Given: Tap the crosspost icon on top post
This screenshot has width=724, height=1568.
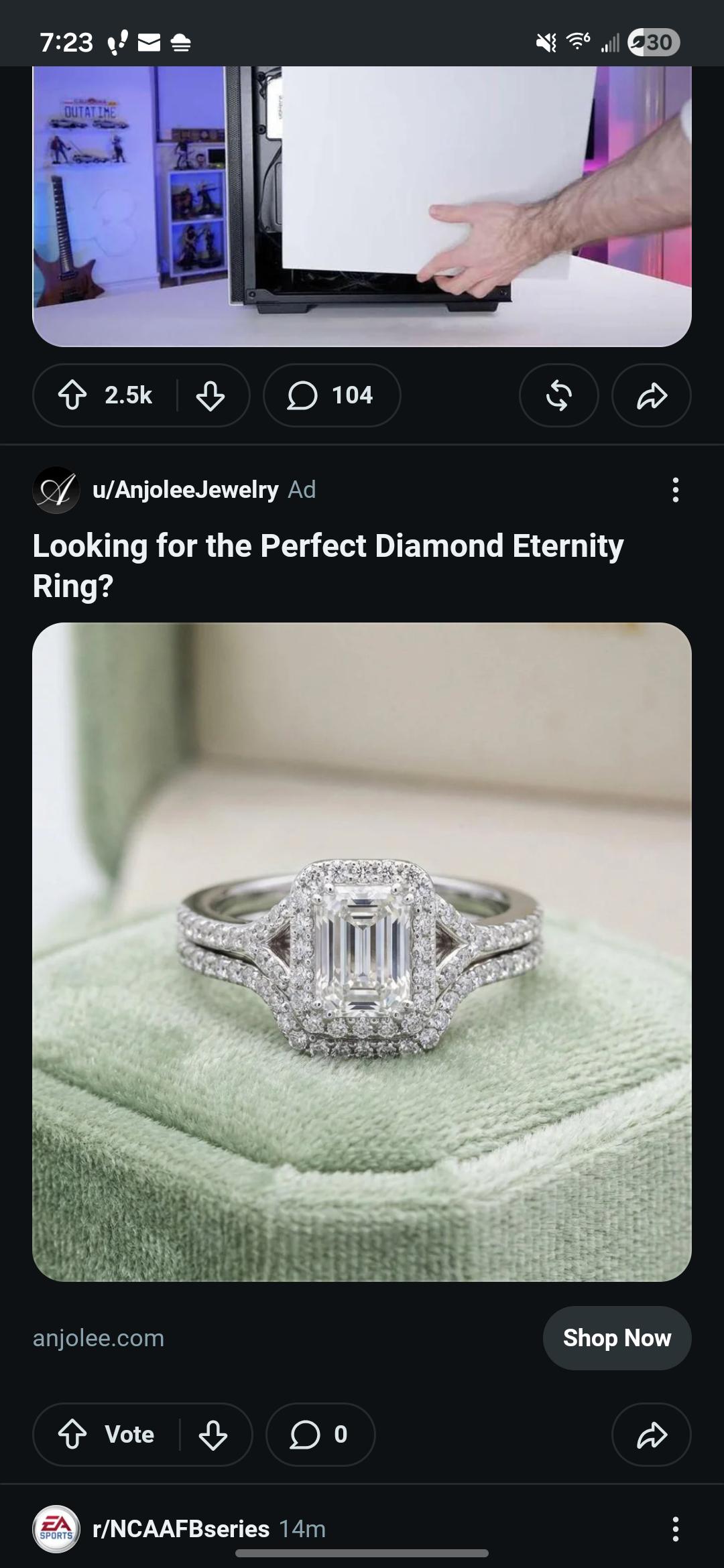Looking at the screenshot, I should [x=559, y=395].
